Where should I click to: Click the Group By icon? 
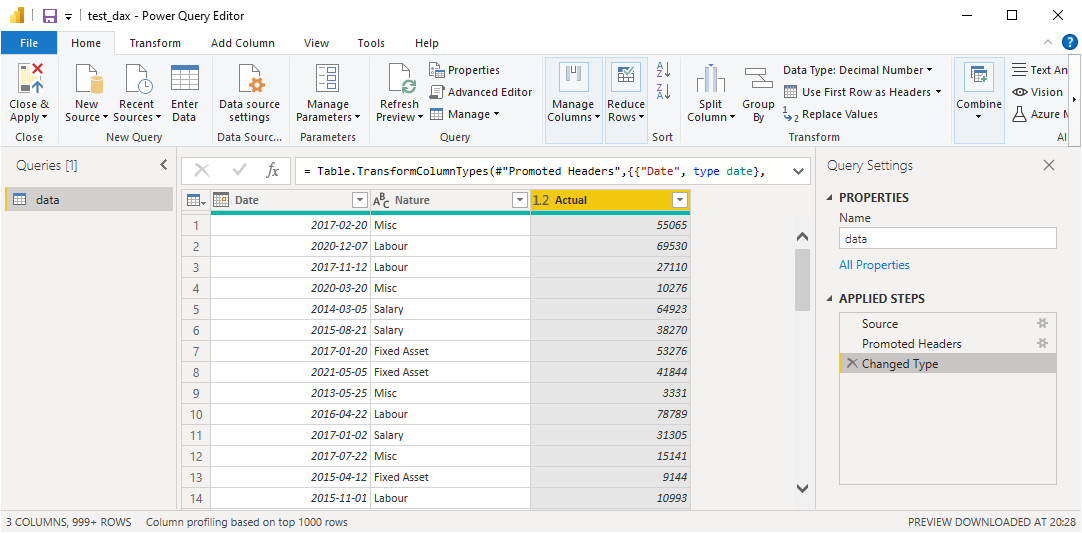pos(758,79)
